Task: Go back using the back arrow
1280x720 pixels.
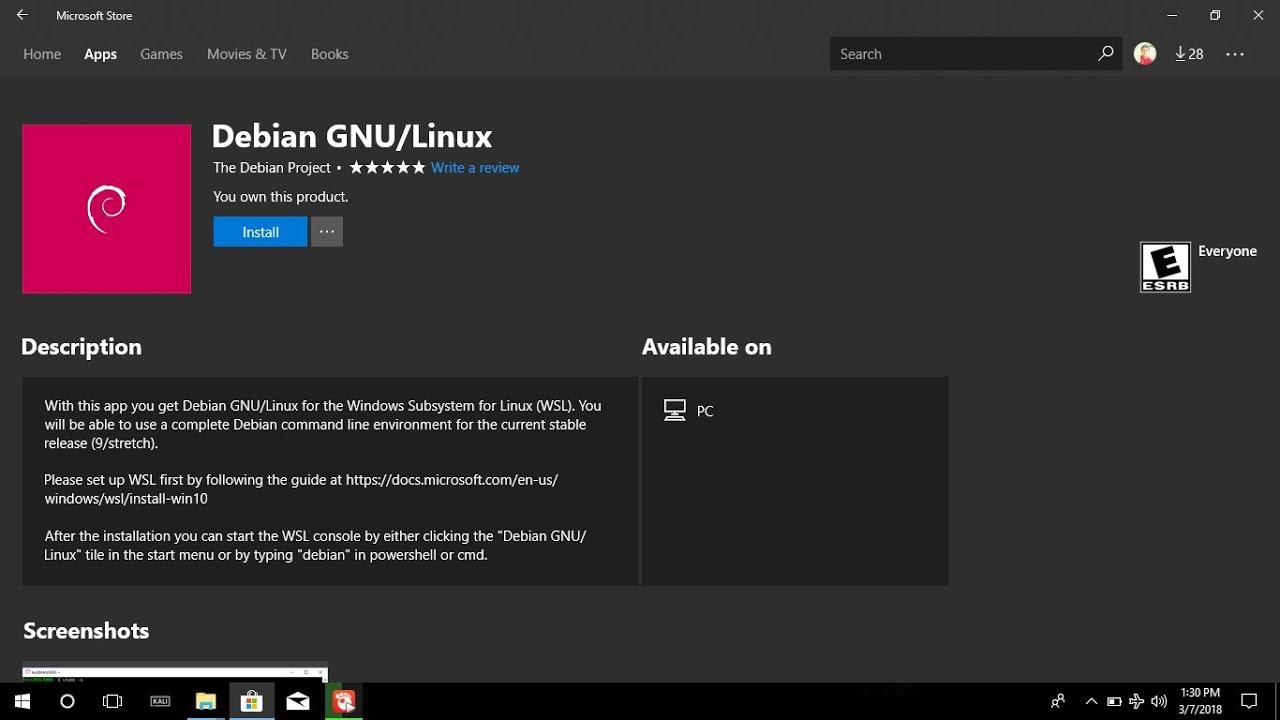Action: click(22, 15)
